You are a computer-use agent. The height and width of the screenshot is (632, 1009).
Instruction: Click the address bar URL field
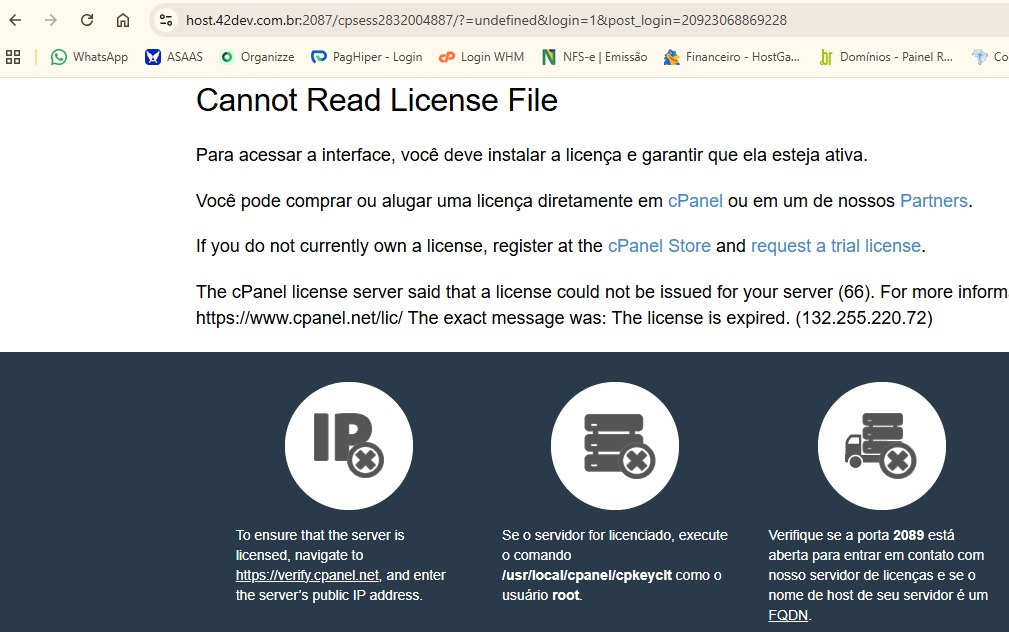click(x=500, y=20)
